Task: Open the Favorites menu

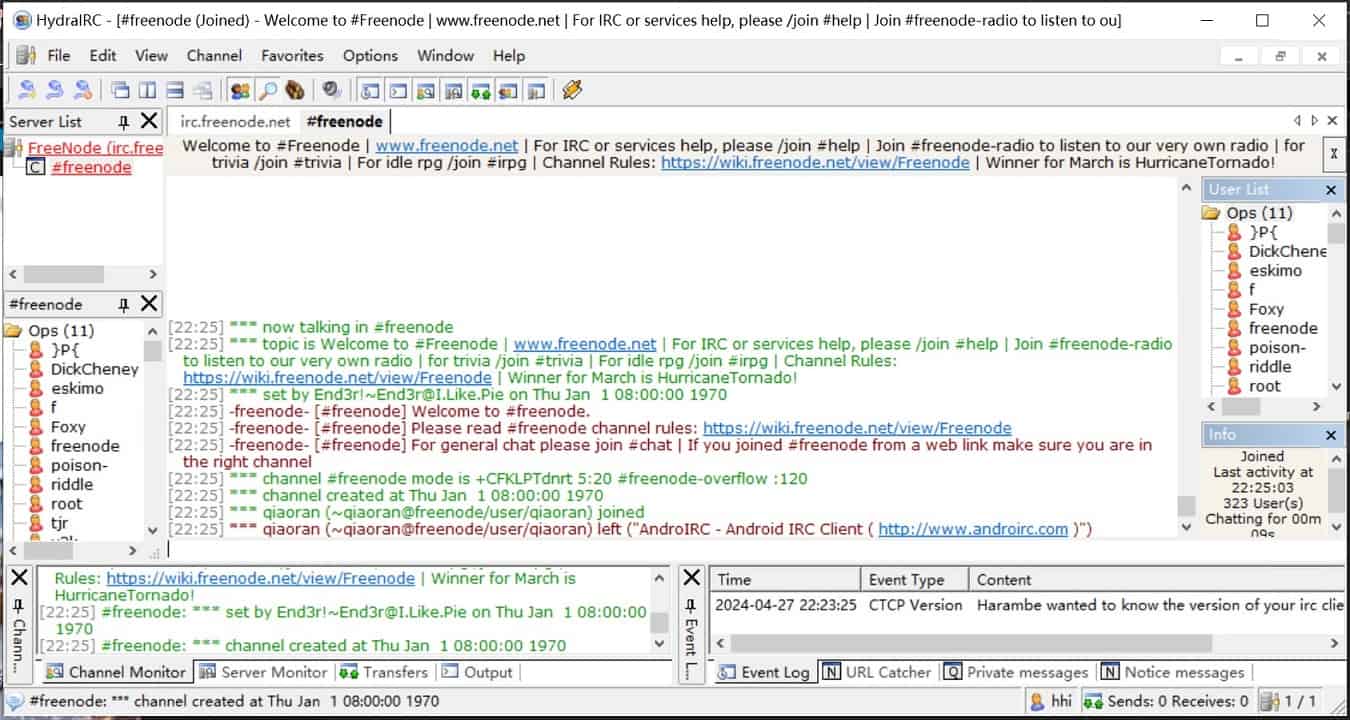Action: click(292, 56)
